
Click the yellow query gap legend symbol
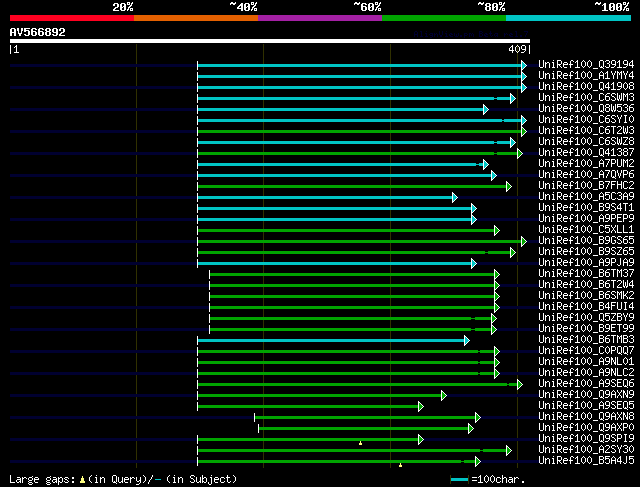pos(82,480)
